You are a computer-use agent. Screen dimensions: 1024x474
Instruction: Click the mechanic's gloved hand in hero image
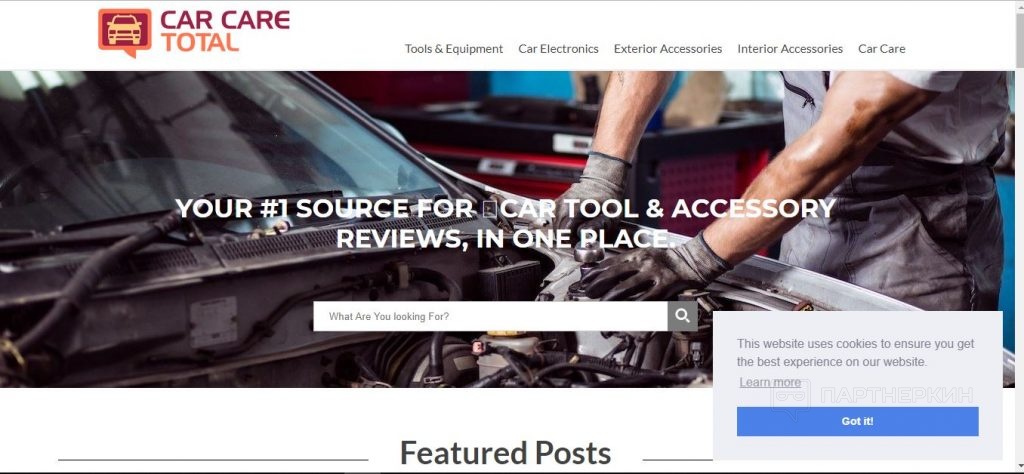pyautogui.click(x=653, y=266)
